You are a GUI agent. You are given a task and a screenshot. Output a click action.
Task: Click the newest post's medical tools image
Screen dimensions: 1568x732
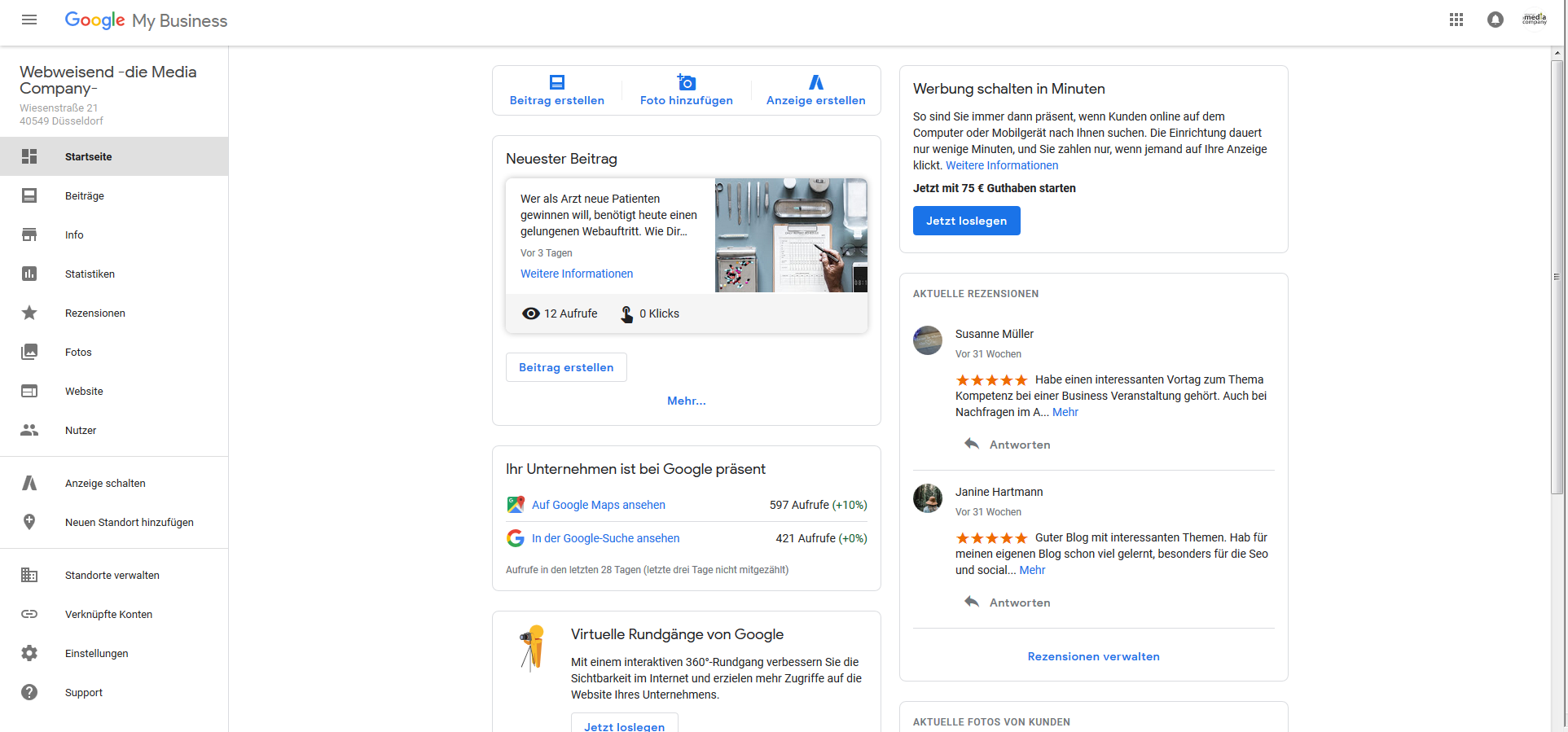coord(791,235)
